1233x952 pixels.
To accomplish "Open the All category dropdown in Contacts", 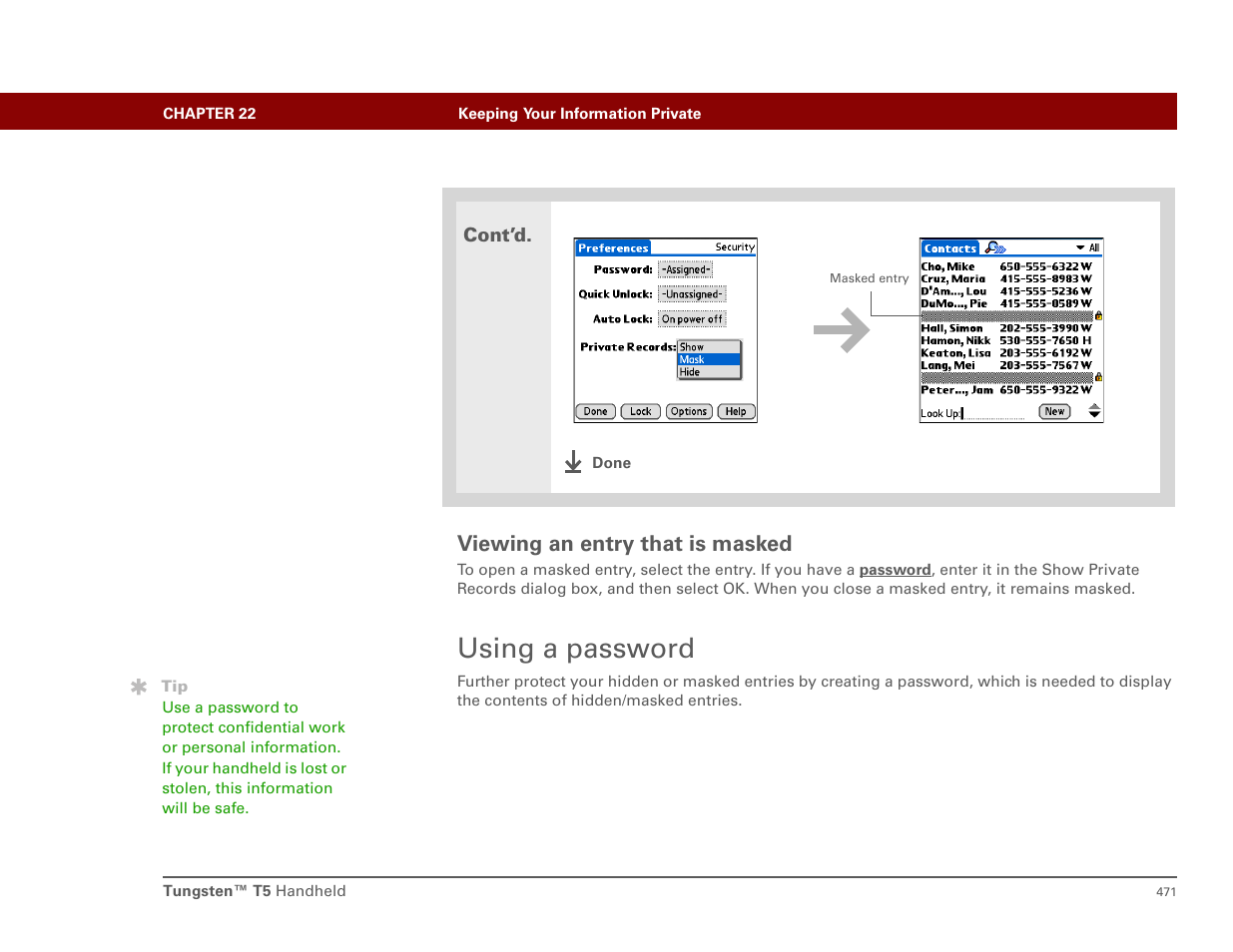I will [x=1087, y=248].
